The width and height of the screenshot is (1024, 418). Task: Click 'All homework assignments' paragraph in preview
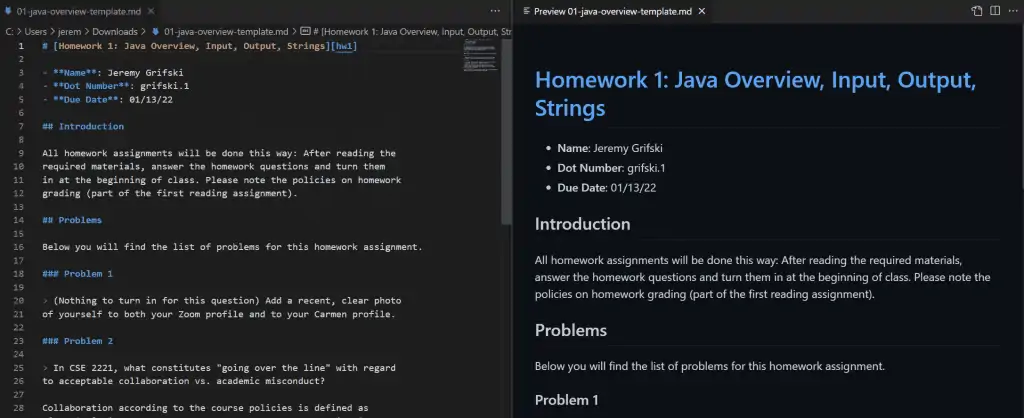763,277
